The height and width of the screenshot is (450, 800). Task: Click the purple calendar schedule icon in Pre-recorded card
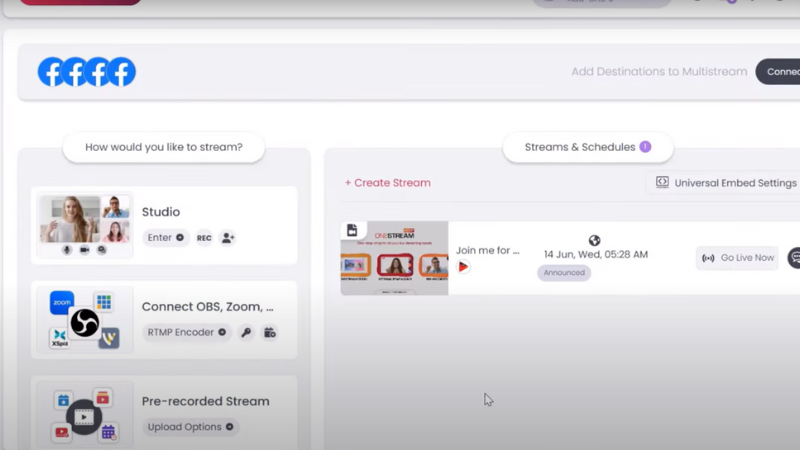[108, 433]
